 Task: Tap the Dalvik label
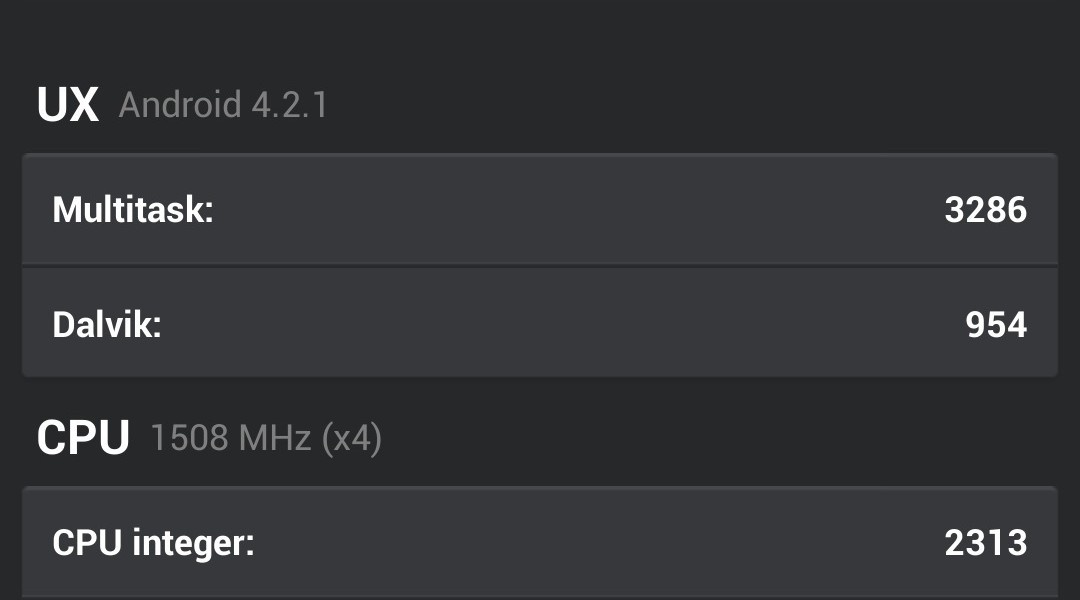[107, 325]
